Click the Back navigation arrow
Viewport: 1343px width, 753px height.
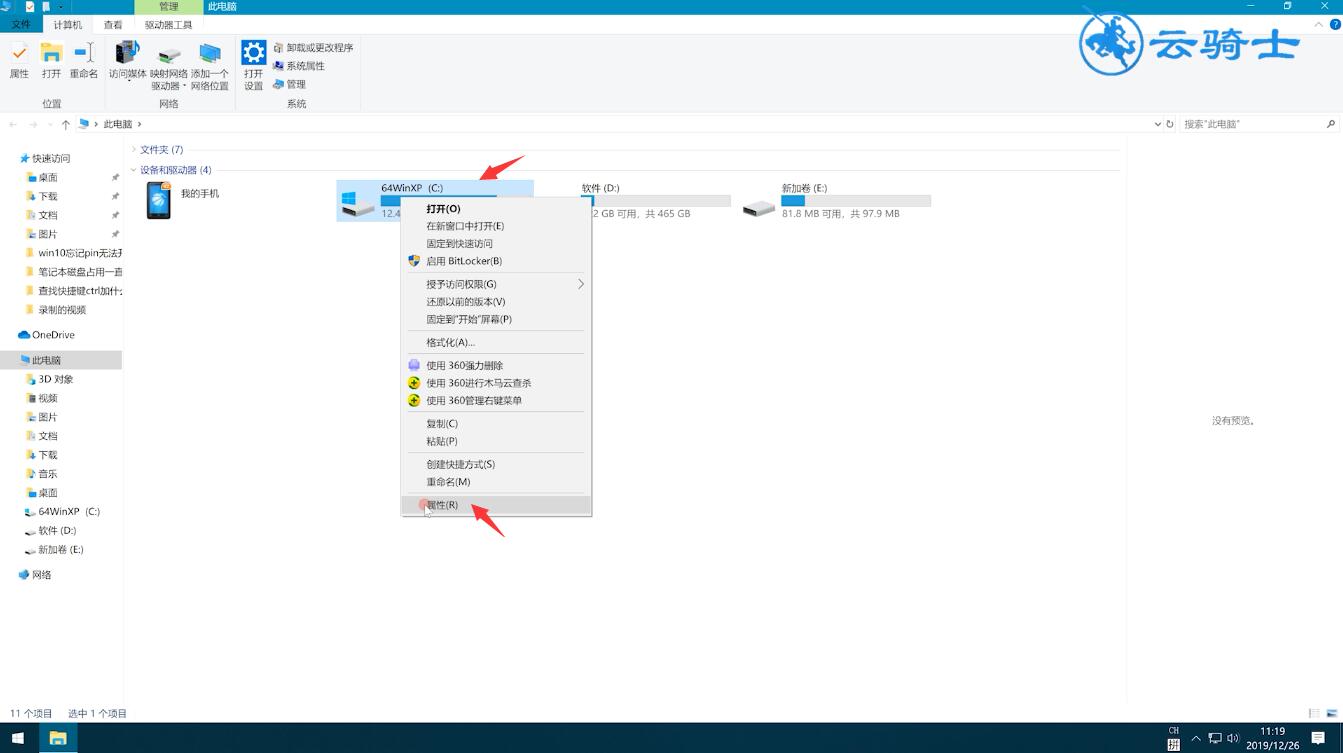13,124
